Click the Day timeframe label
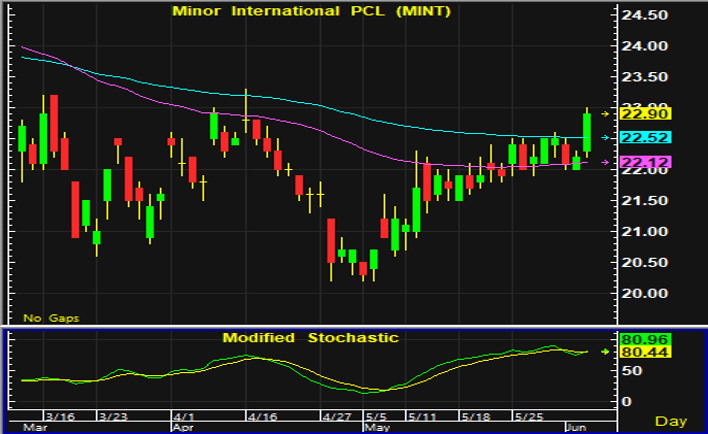 (x=671, y=421)
